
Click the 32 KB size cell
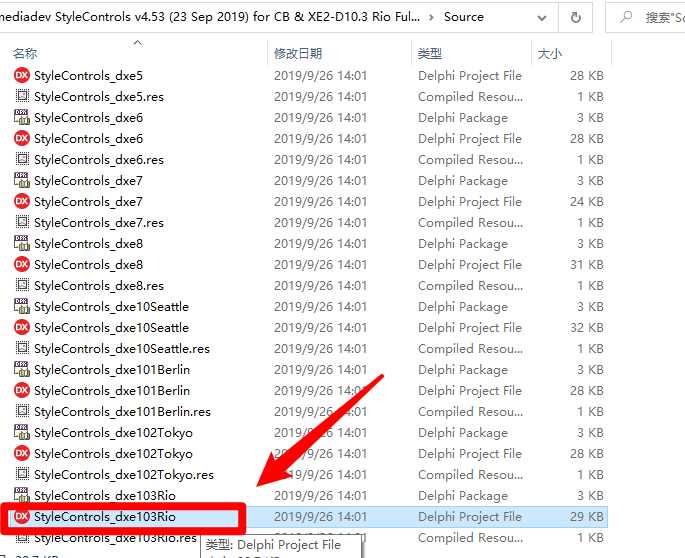coord(586,327)
